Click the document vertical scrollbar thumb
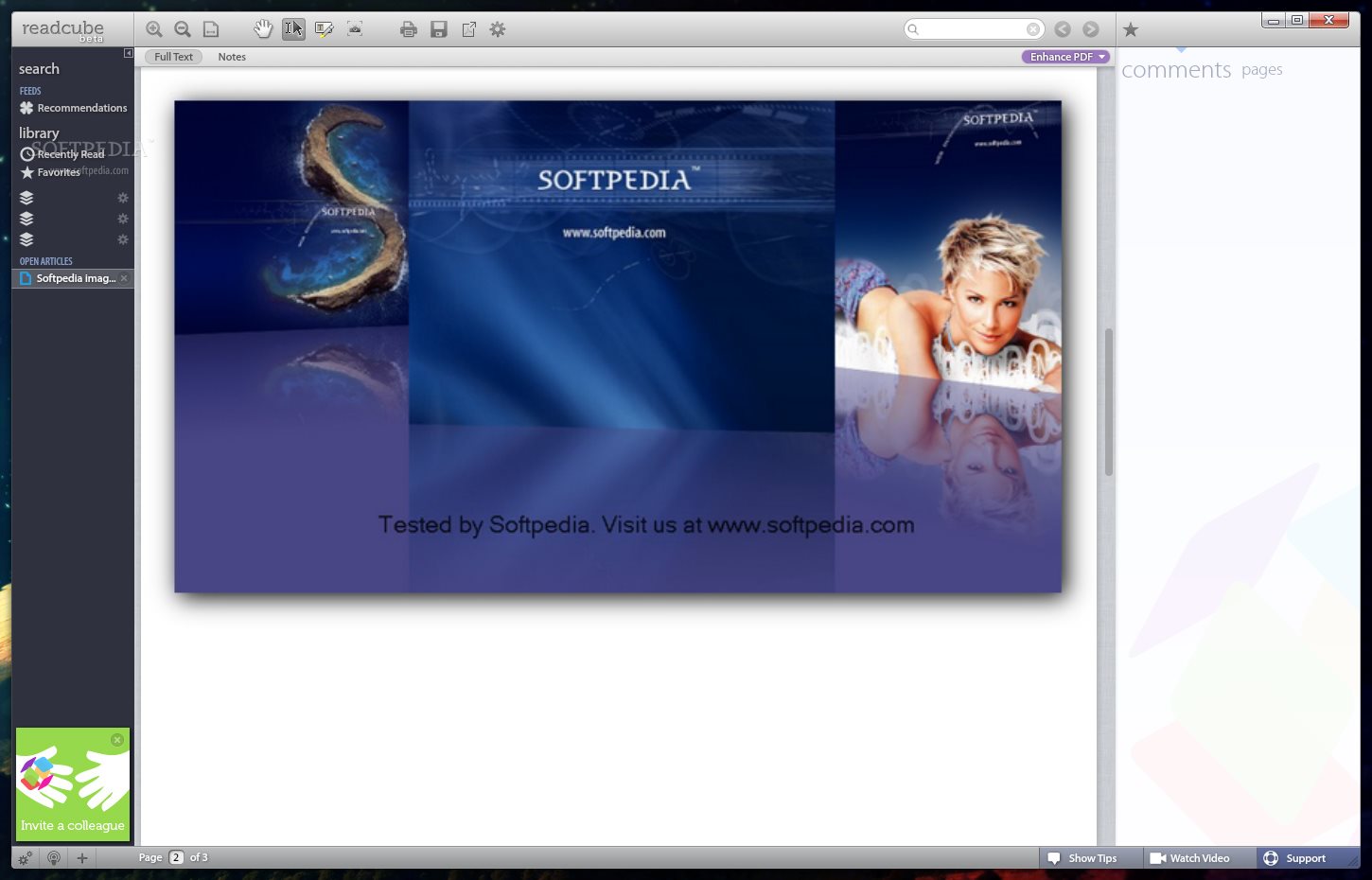Image resolution: width=1372 pixels, height=880 pixels. point(1109,402)
